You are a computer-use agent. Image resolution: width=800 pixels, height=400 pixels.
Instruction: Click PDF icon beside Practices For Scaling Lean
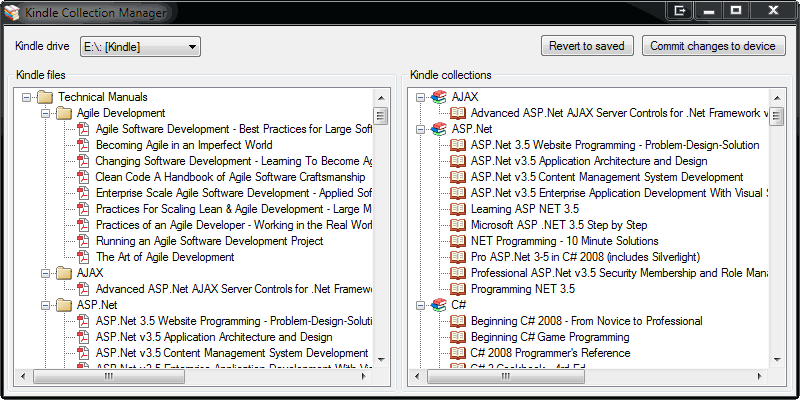click(83, 209)
